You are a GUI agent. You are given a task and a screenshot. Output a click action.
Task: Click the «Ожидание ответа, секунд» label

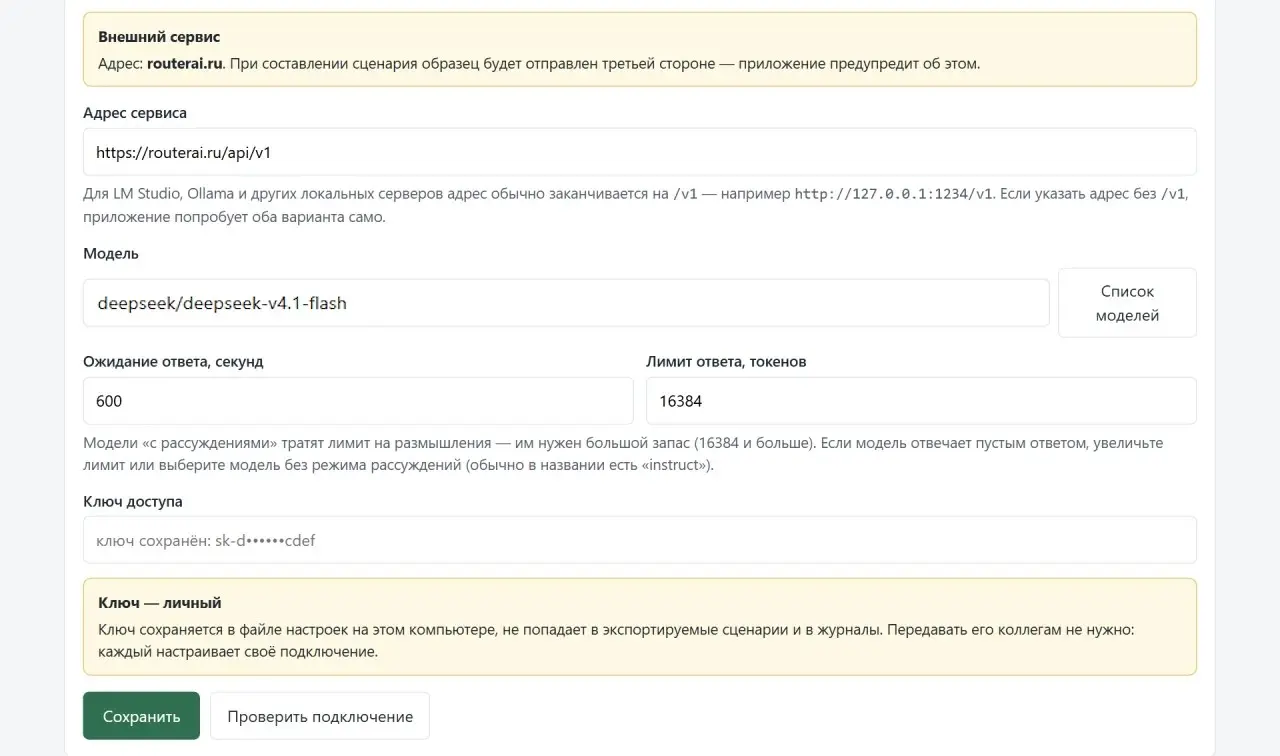tap(173, 362)
